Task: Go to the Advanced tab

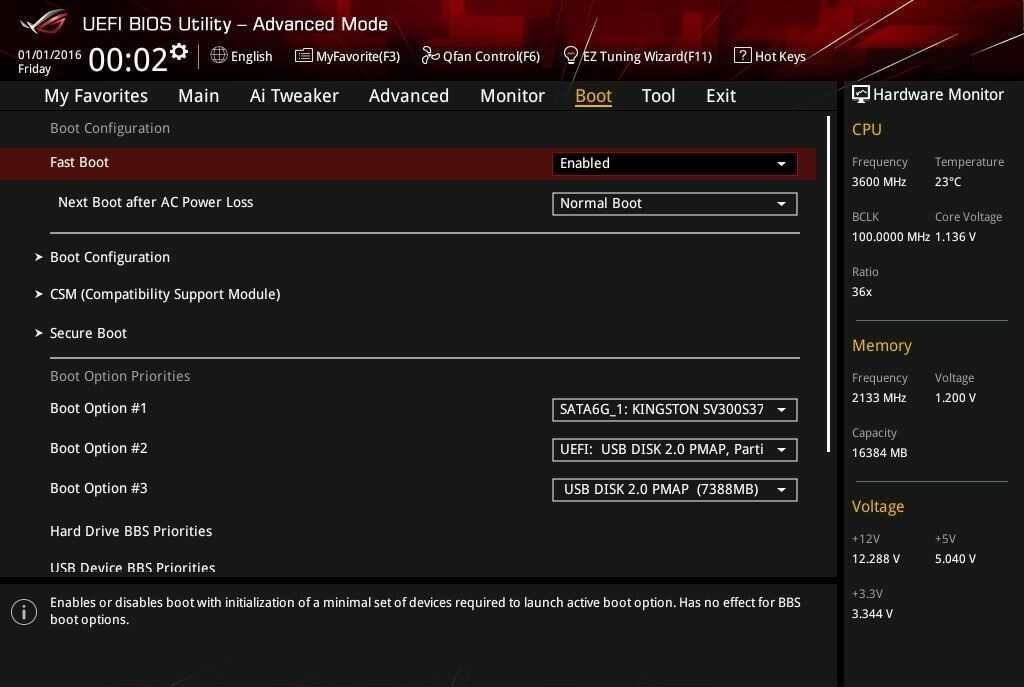Action: click(408, 95)
